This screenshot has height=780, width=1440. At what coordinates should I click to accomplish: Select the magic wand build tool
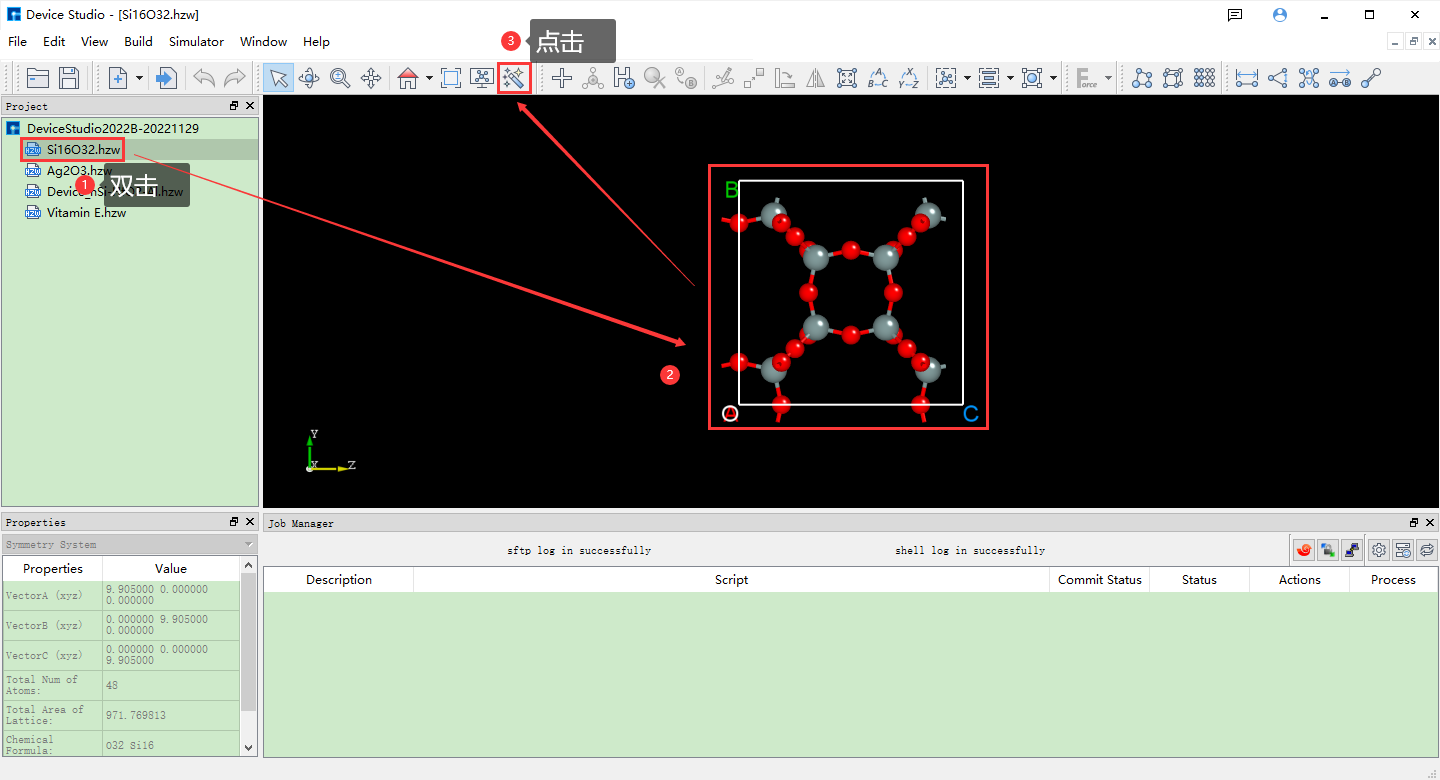514,77
